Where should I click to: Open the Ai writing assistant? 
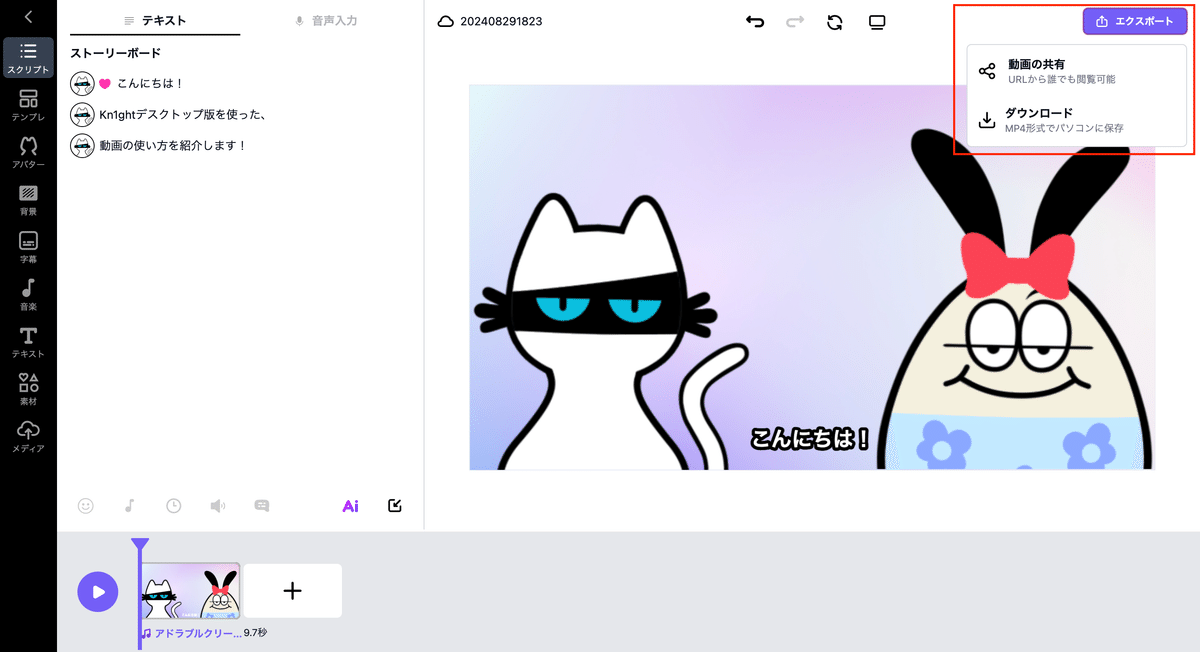350,506
